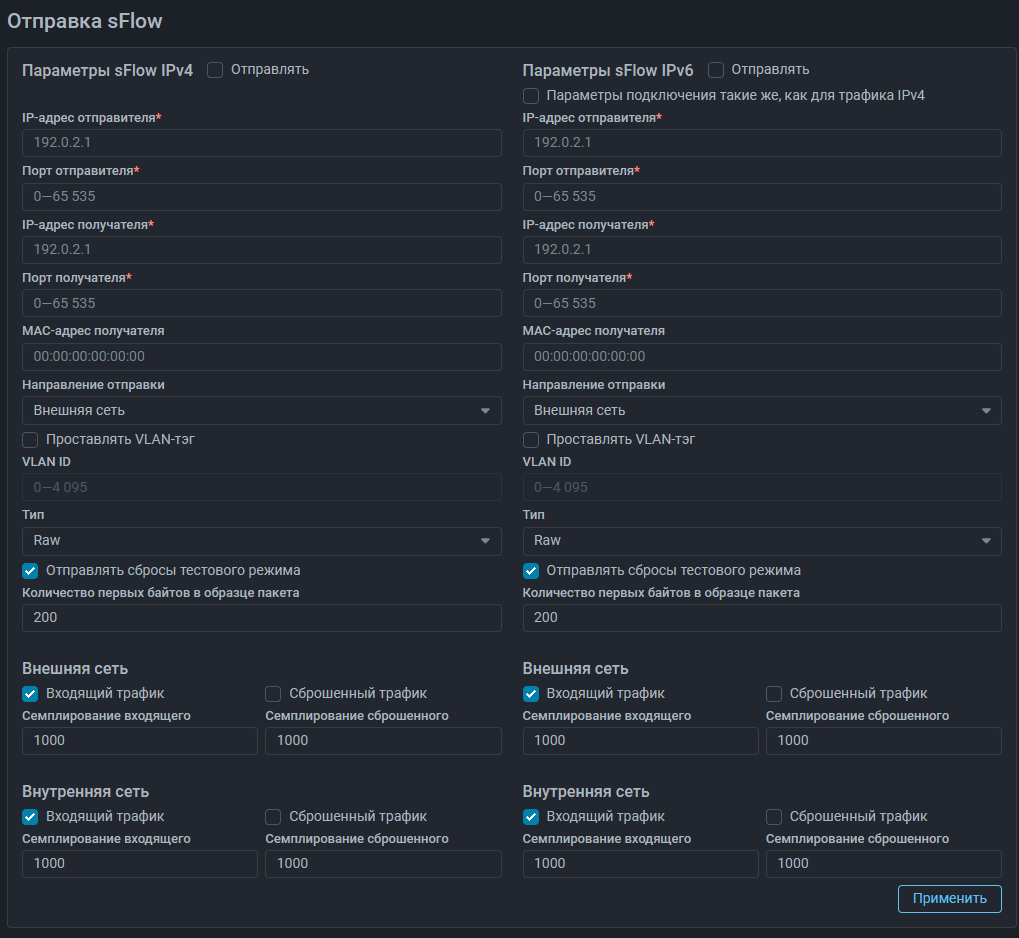Open IPv6 'Направление отправки' dropdown
1019x938 pixels.
(761, 410)
